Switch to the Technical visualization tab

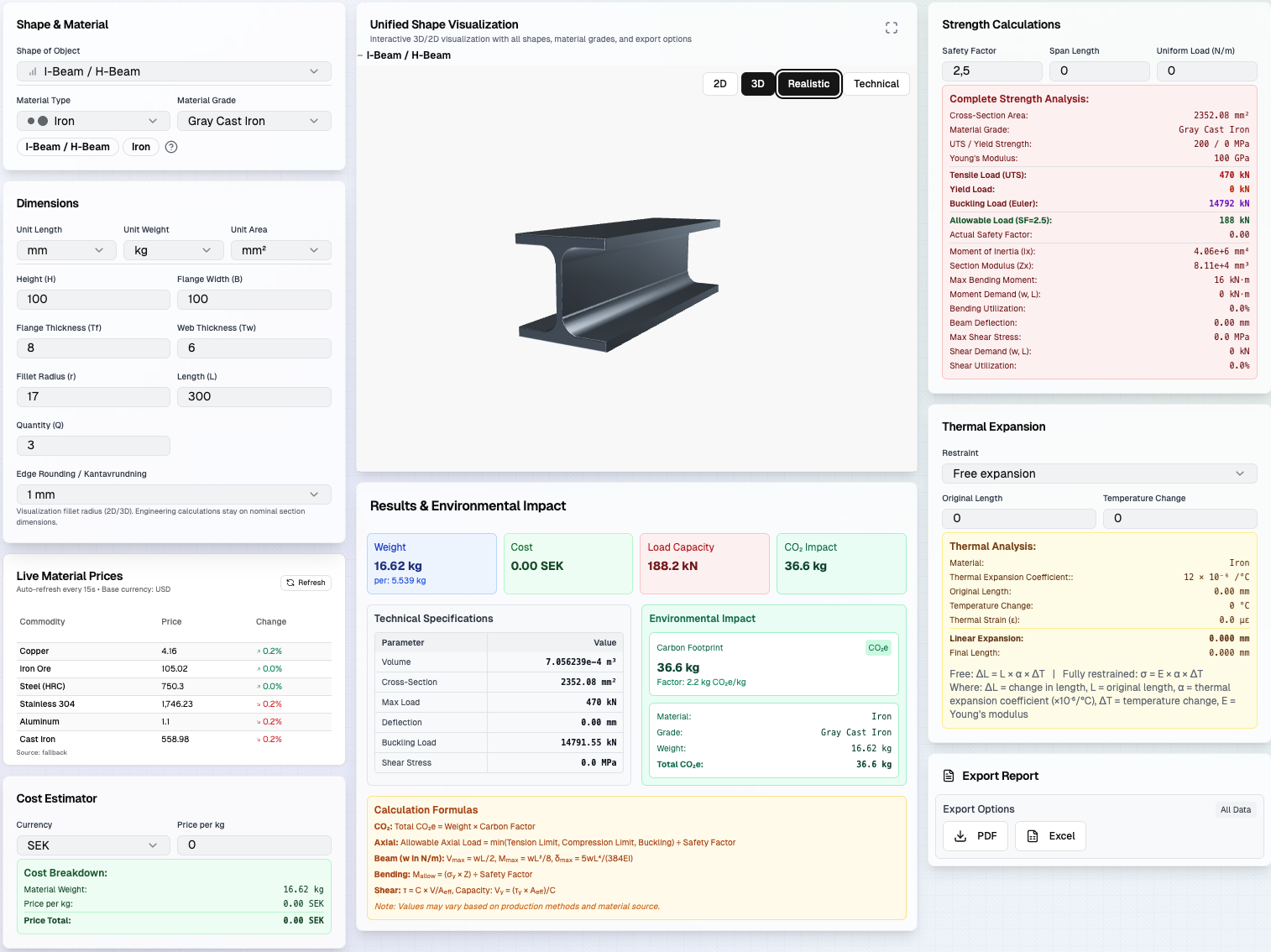pyautogui.click(x=876, y=84)
